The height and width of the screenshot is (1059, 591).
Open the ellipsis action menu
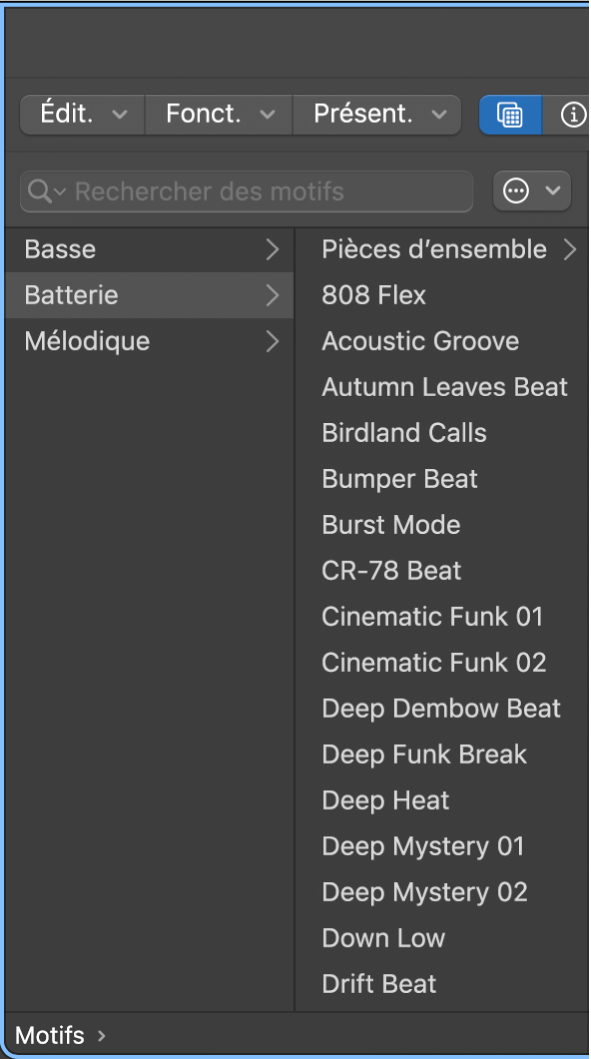point(532,191)
